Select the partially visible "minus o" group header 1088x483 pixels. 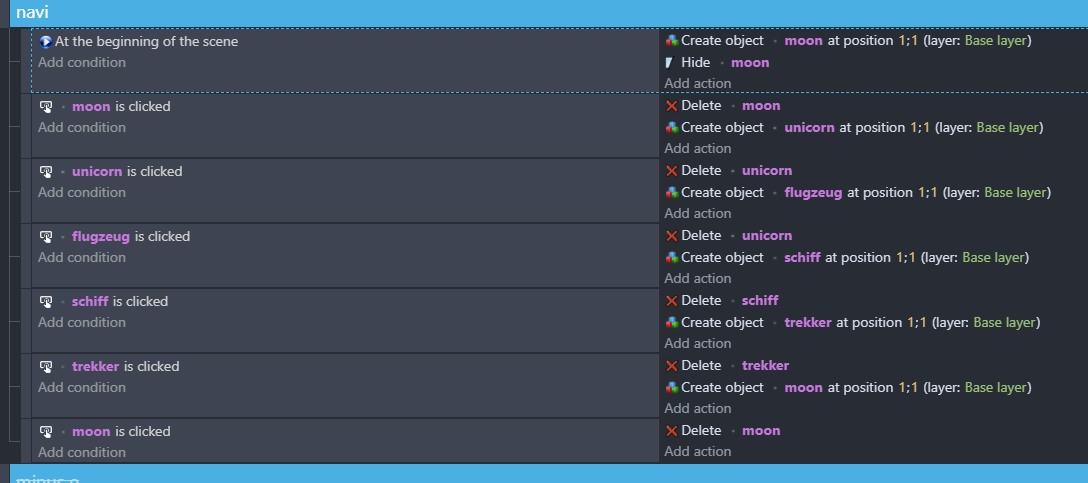pyautogui.click(x=48, y=477)
